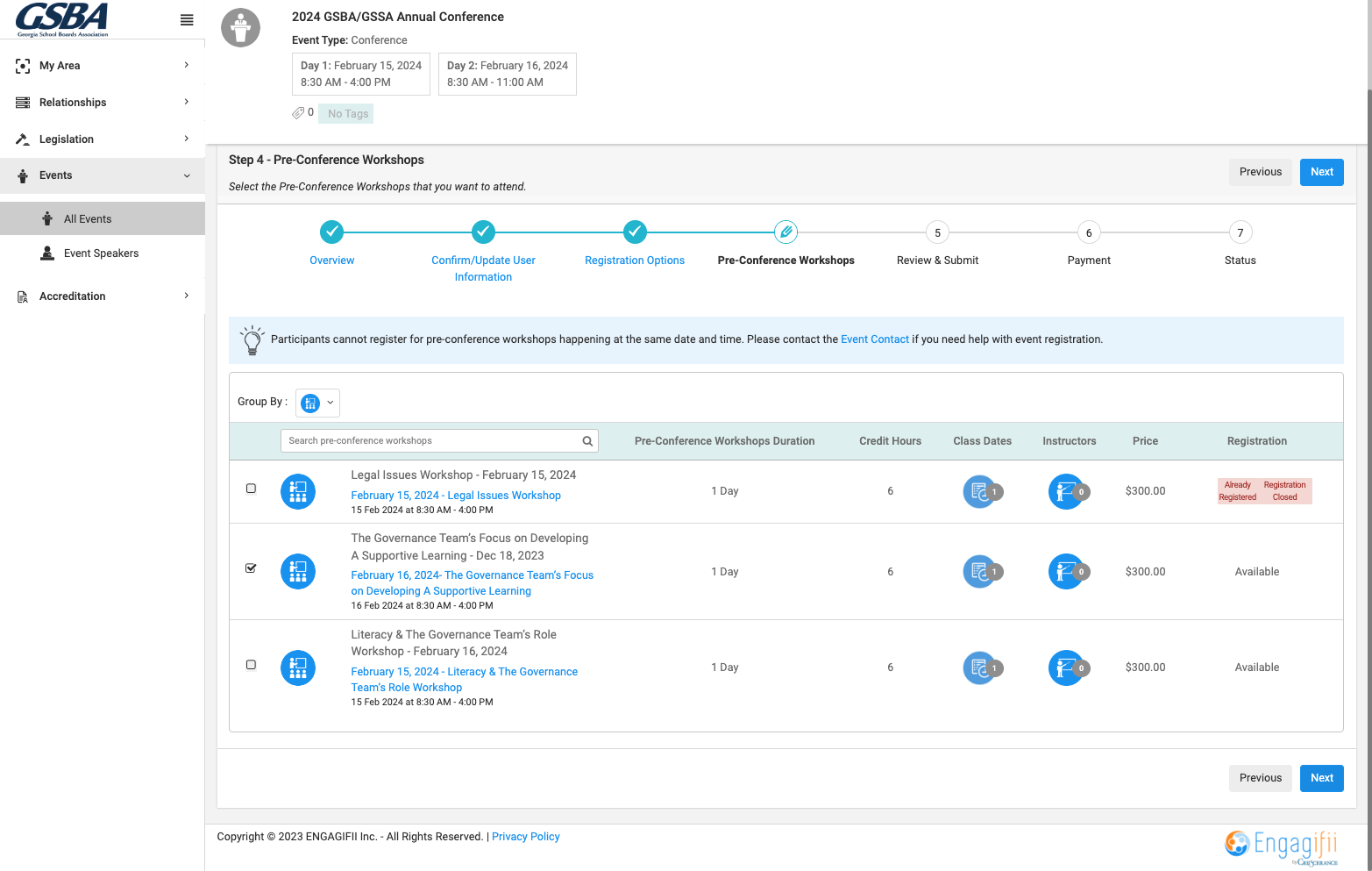Toggle the hamburger sidebar menu icon
The width and height of the screenshot is (1372, 871).
187,20
